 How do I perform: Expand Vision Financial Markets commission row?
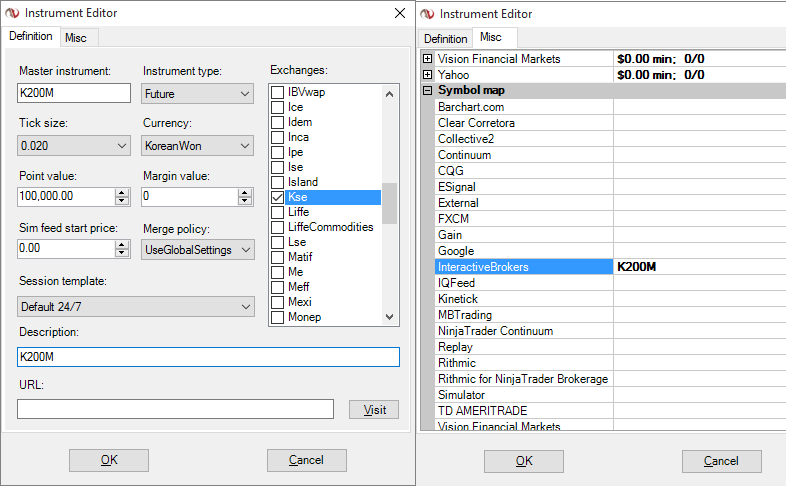click(428, 59)
